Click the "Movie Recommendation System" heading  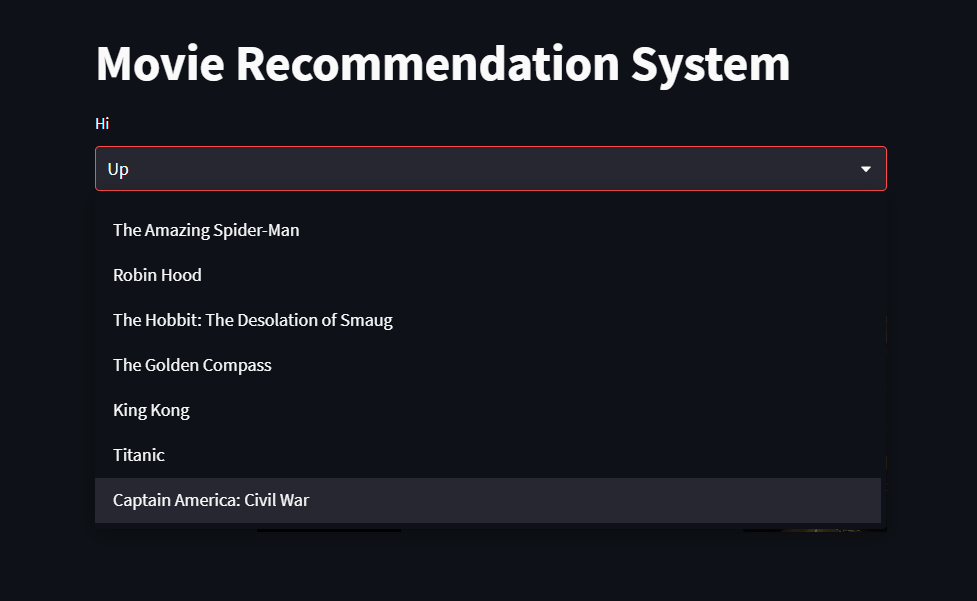click(x=442, y=63)
